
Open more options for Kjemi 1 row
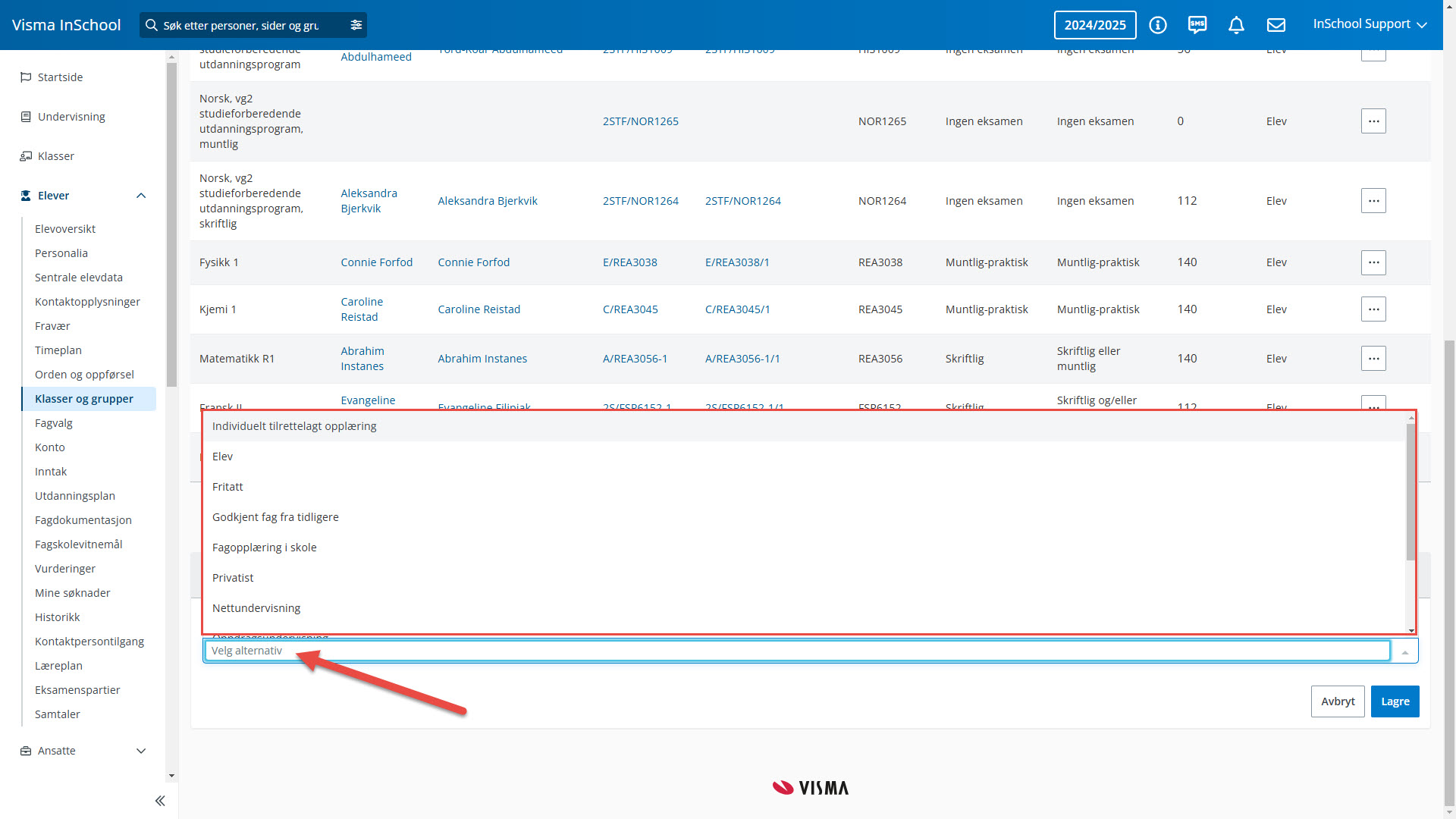(x=1373, y=309)
